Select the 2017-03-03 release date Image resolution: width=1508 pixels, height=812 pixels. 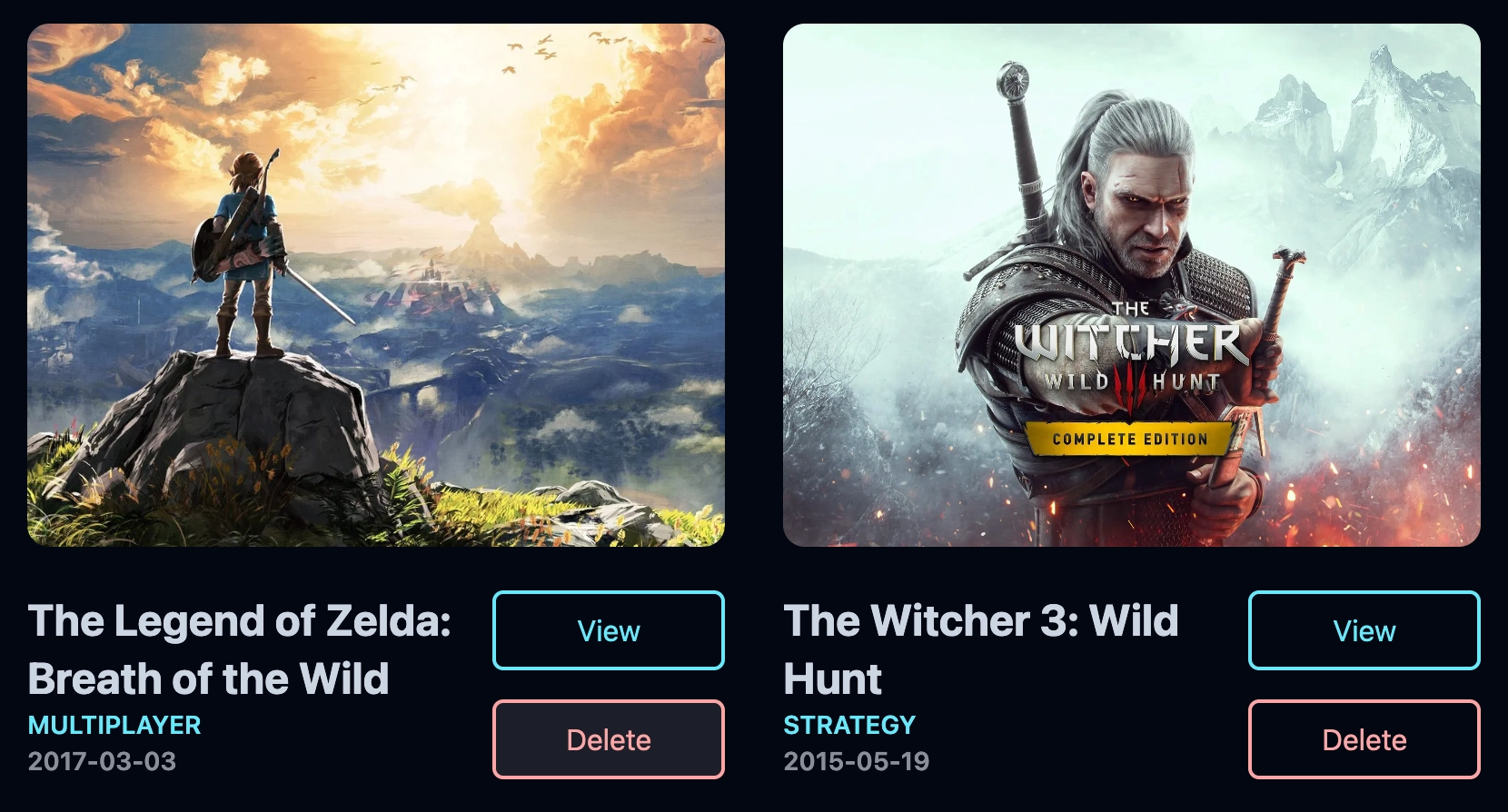point(102,761)
